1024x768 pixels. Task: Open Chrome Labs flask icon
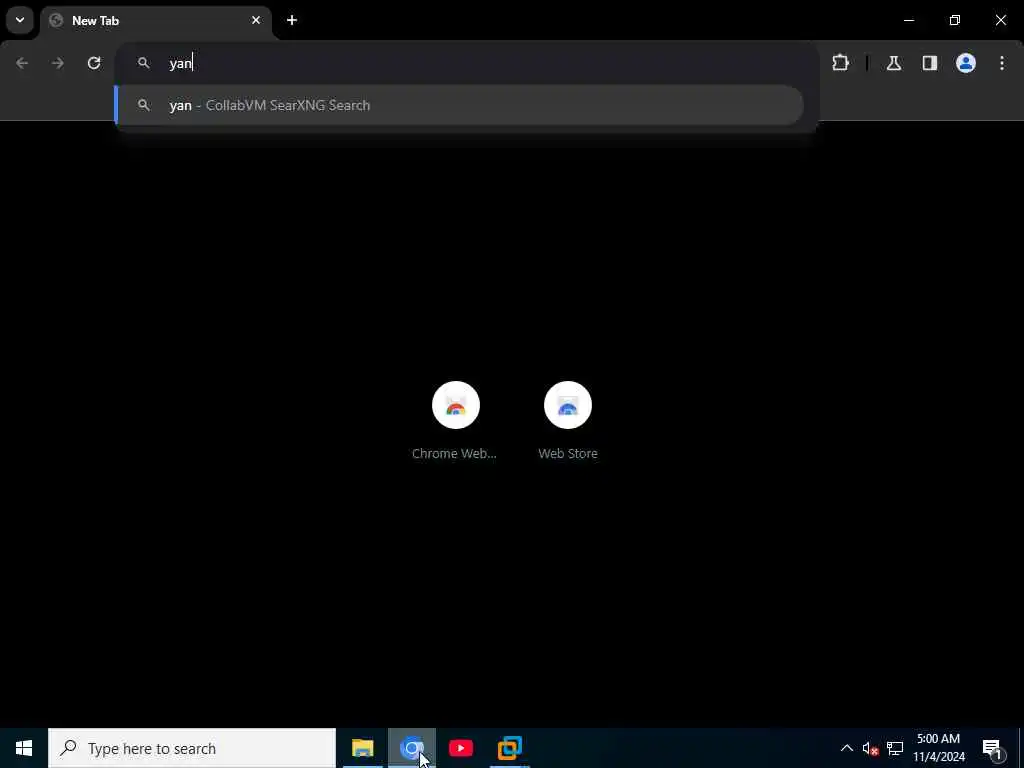[x=894, y=63]
